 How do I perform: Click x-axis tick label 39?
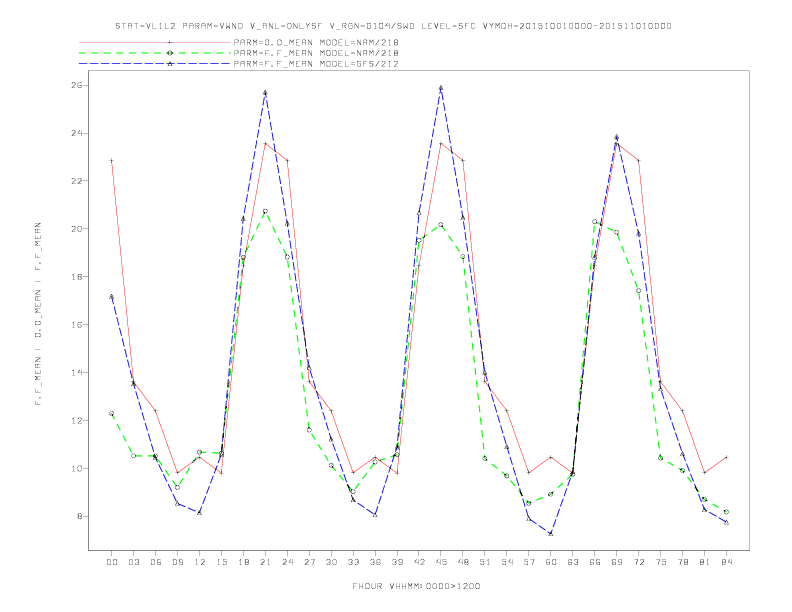coord(397,562)
